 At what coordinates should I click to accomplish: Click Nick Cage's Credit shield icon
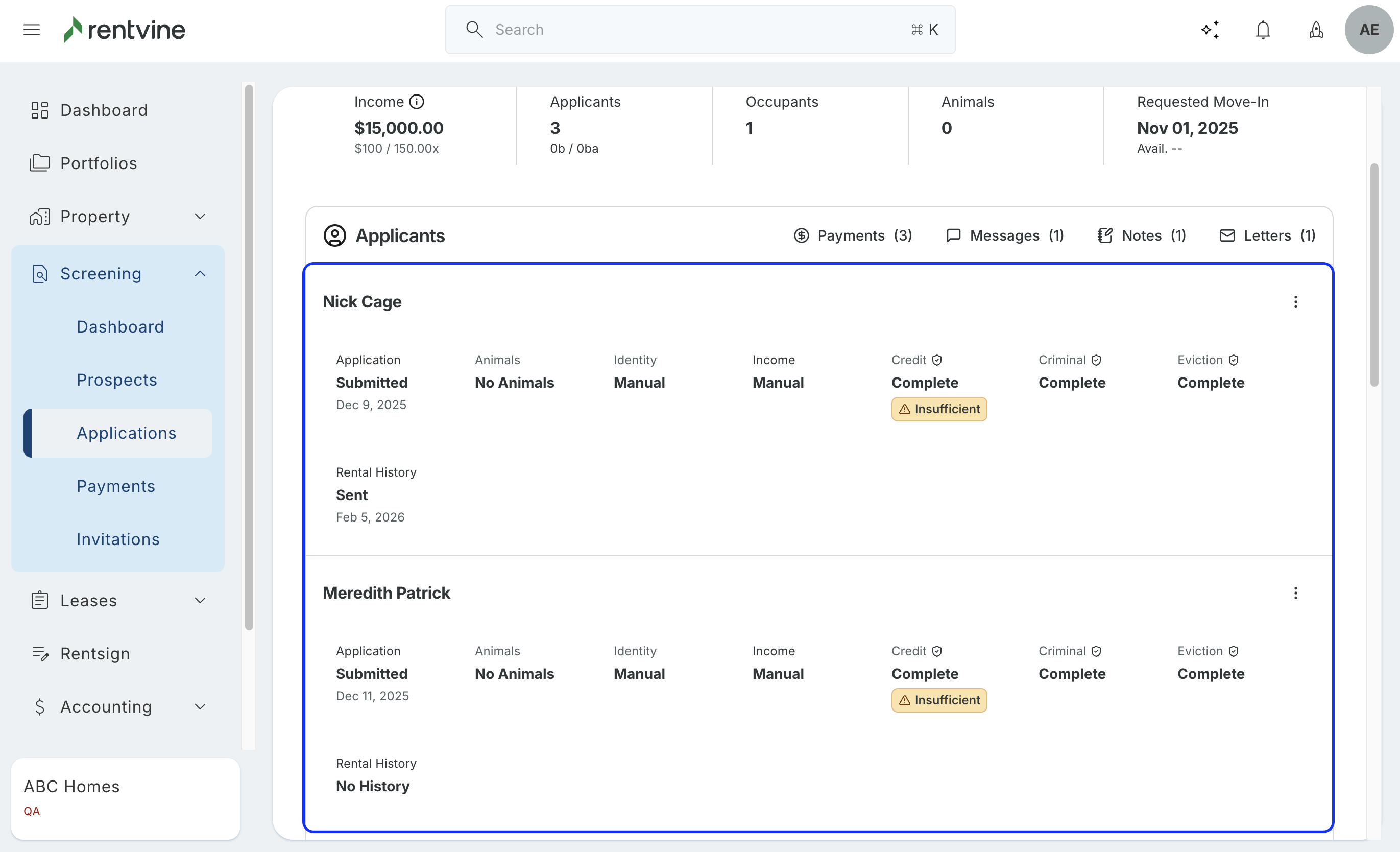pyautogui.click(x=937, y=360)
